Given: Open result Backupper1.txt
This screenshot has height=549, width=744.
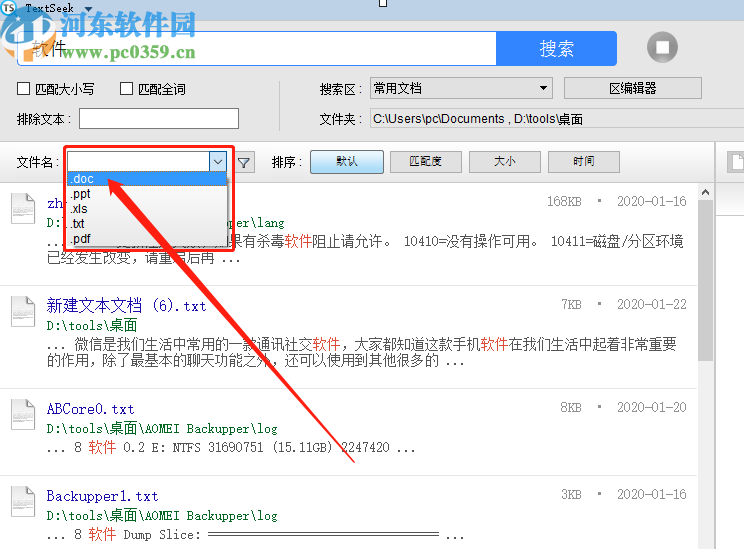Looking at the screenshot, I should point(102,496).
